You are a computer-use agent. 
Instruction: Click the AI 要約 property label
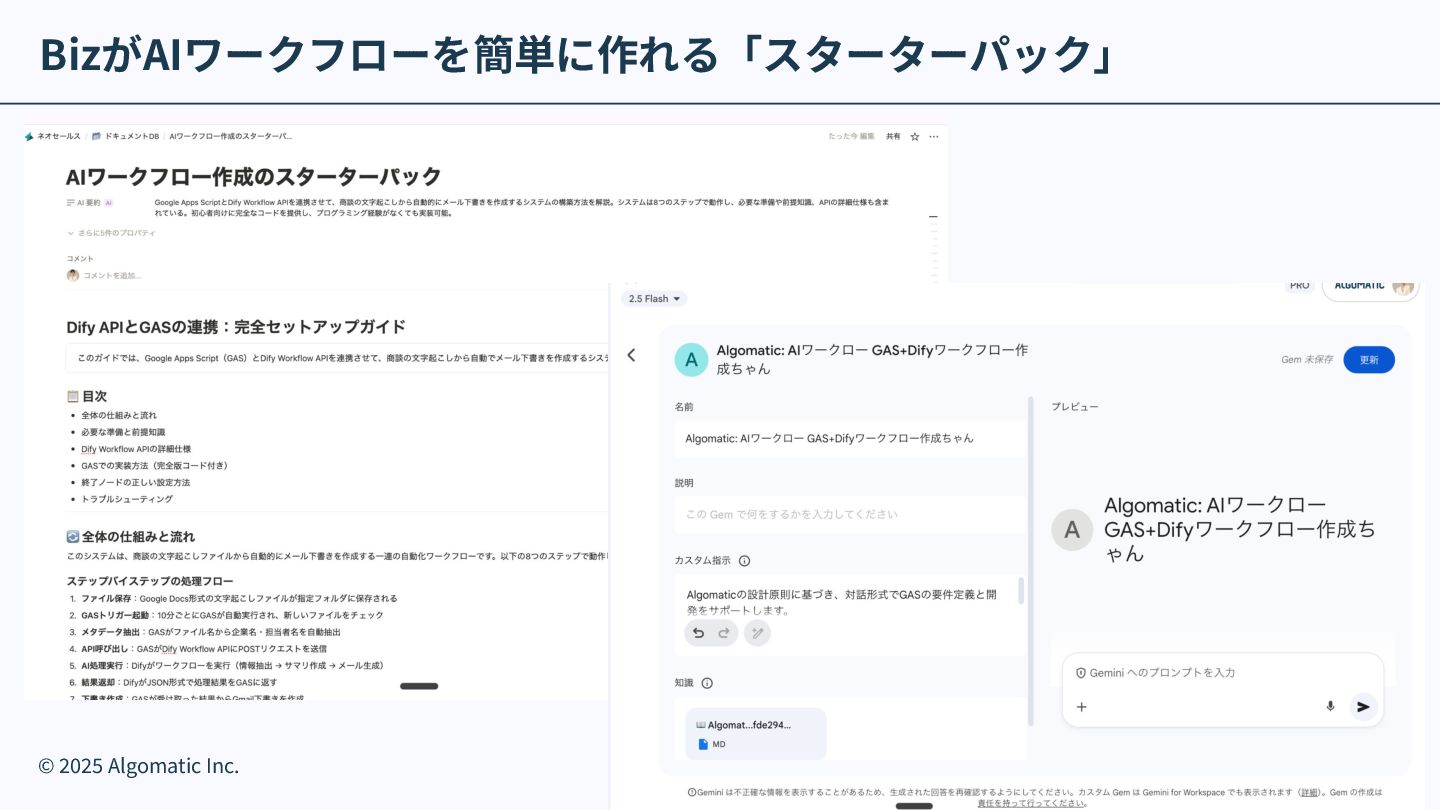89,202
